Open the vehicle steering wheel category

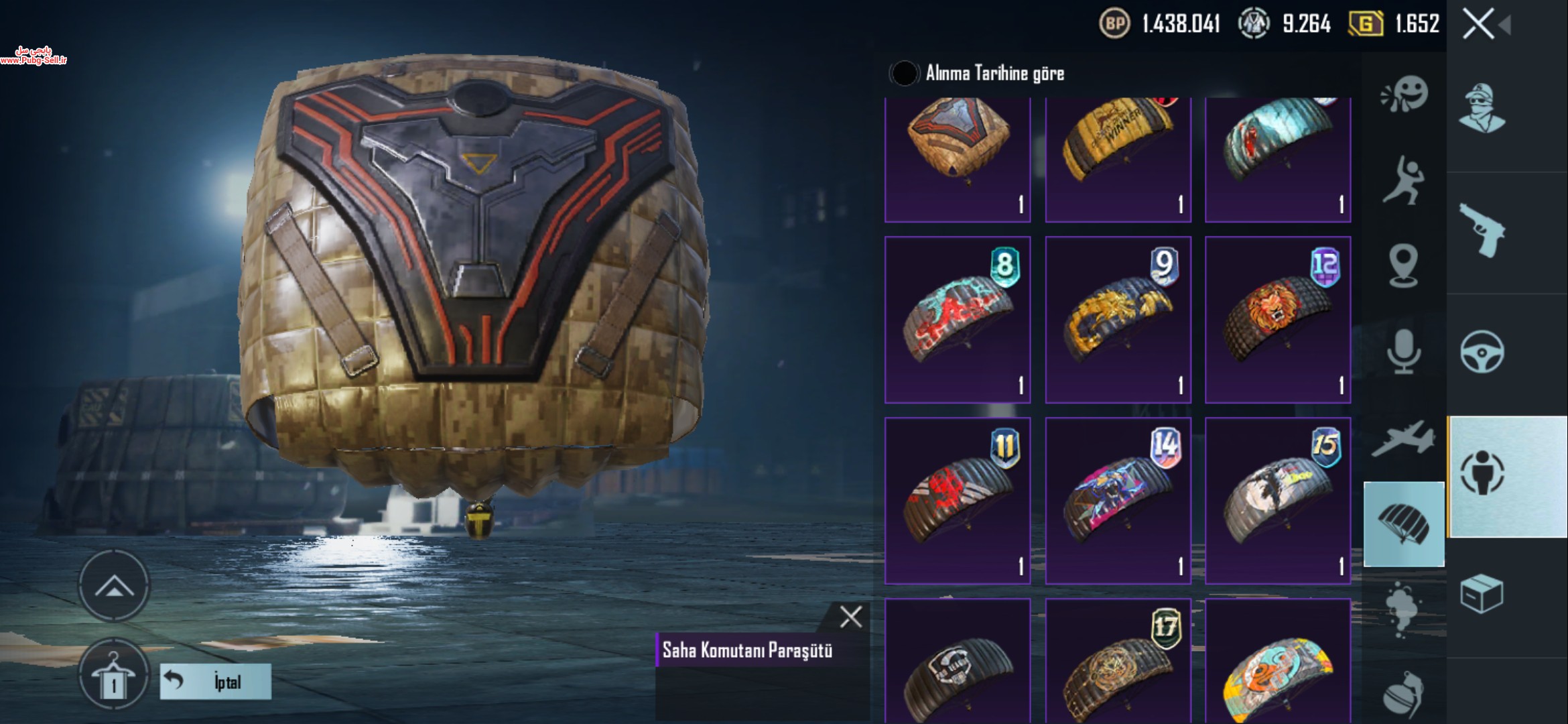click(1482, 352)
